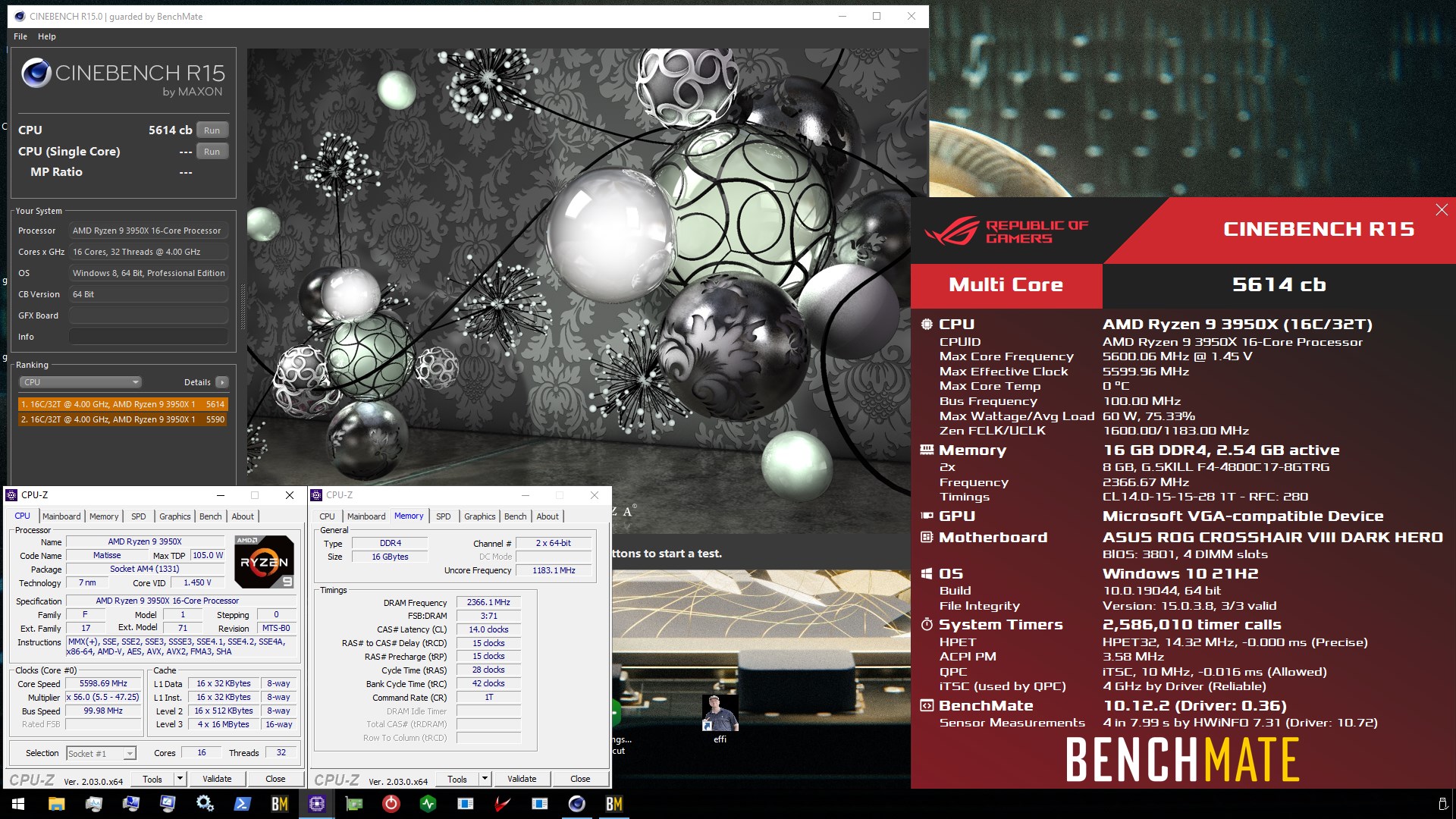This screenshot has width=1456, height=819.
Task: Open the system monitor graph taskbar icon
Action: [93, 804]
